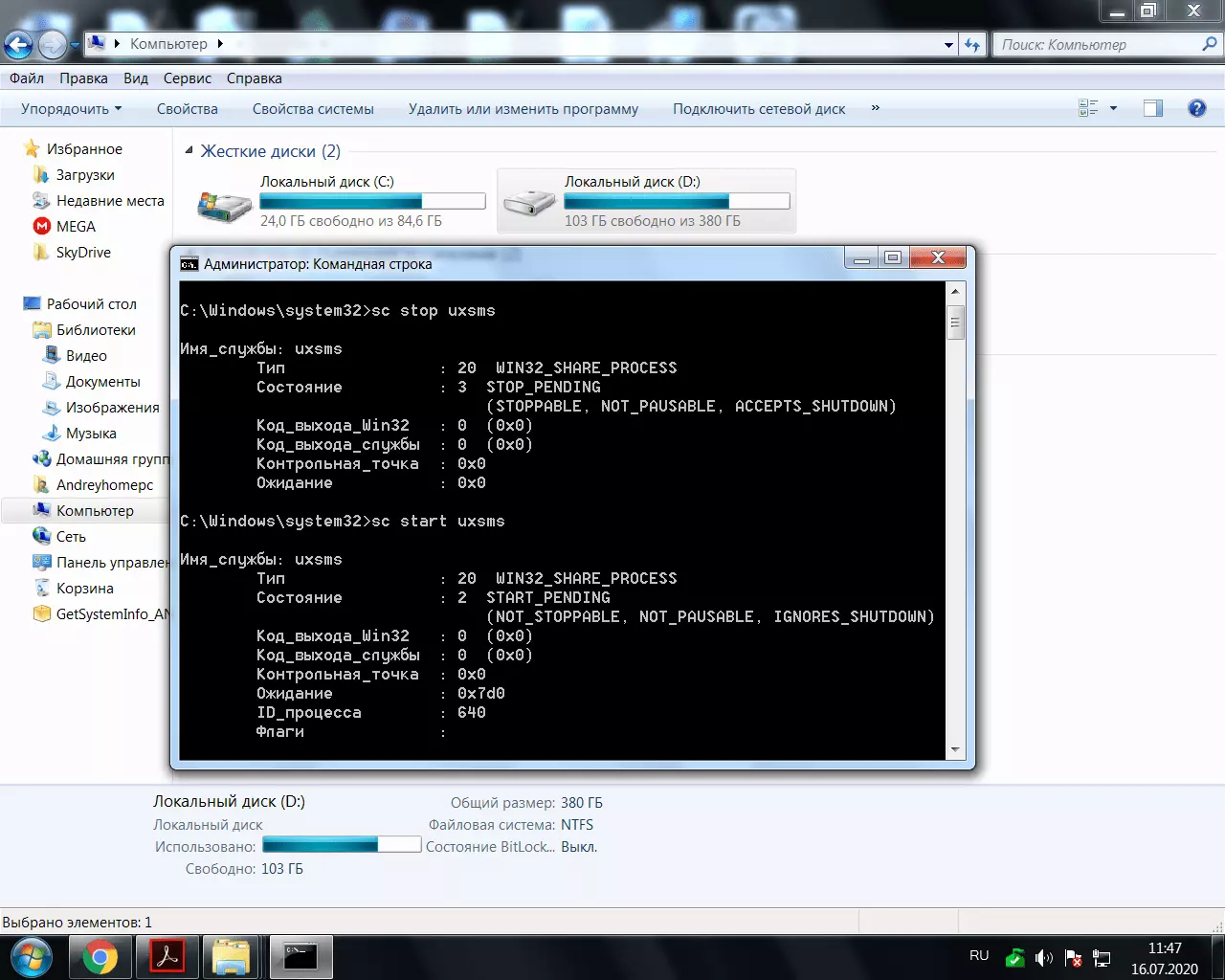Viewport: 1225px width, 980px height.
Task: Toggle the preview pane icon
Action: tap(1153, 108)
